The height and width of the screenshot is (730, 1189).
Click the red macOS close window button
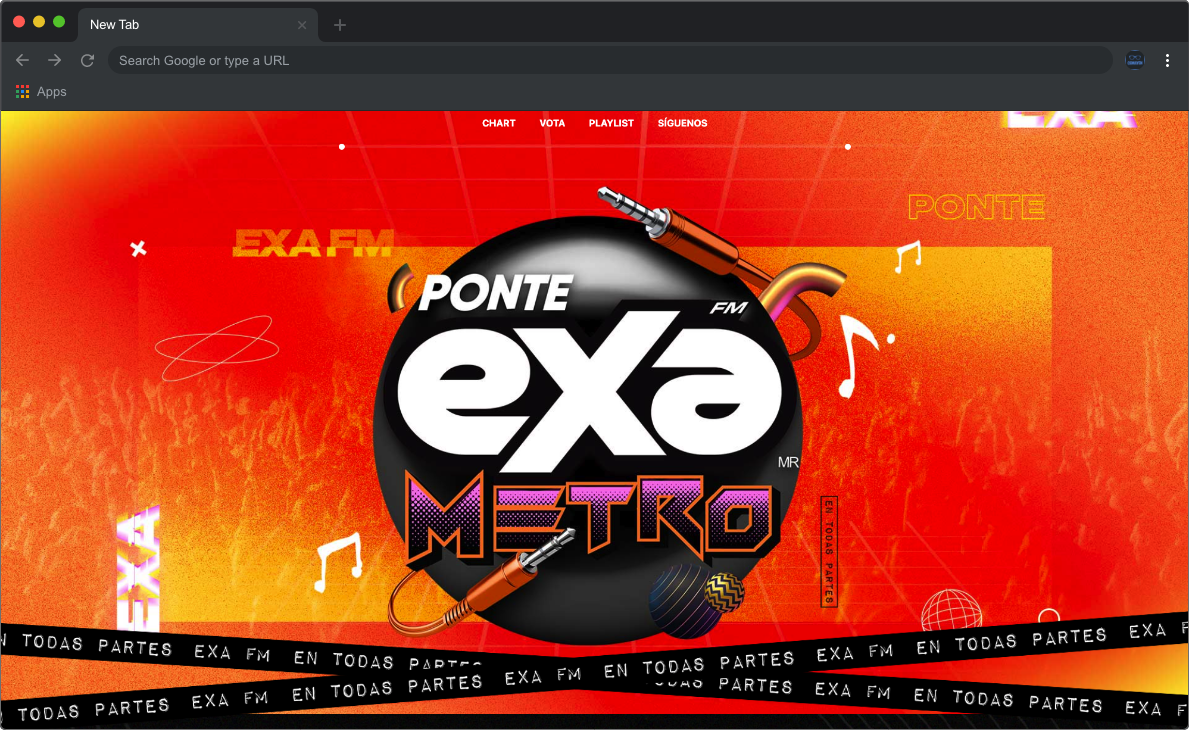pos(19,22)
